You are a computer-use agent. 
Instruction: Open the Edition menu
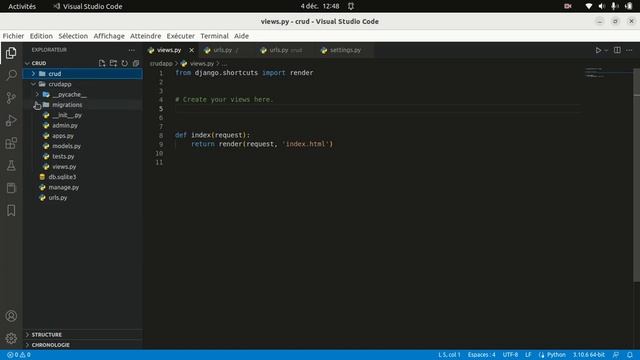click(41, 36)
